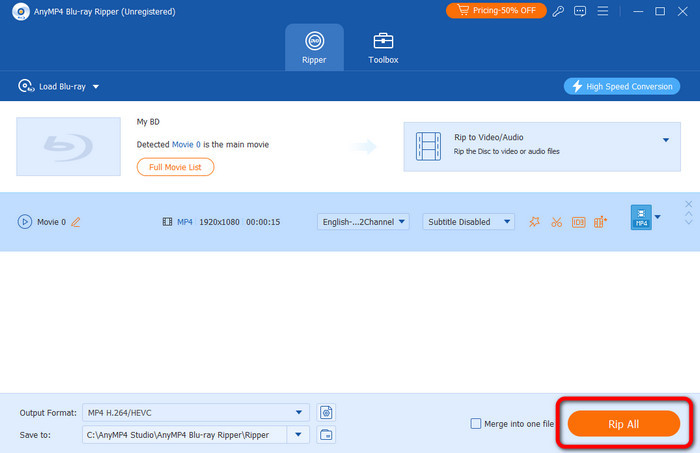Viewport: 700px width, 453px height.
Task: Edit ID3 tag info icon
Action: [579, 222]
